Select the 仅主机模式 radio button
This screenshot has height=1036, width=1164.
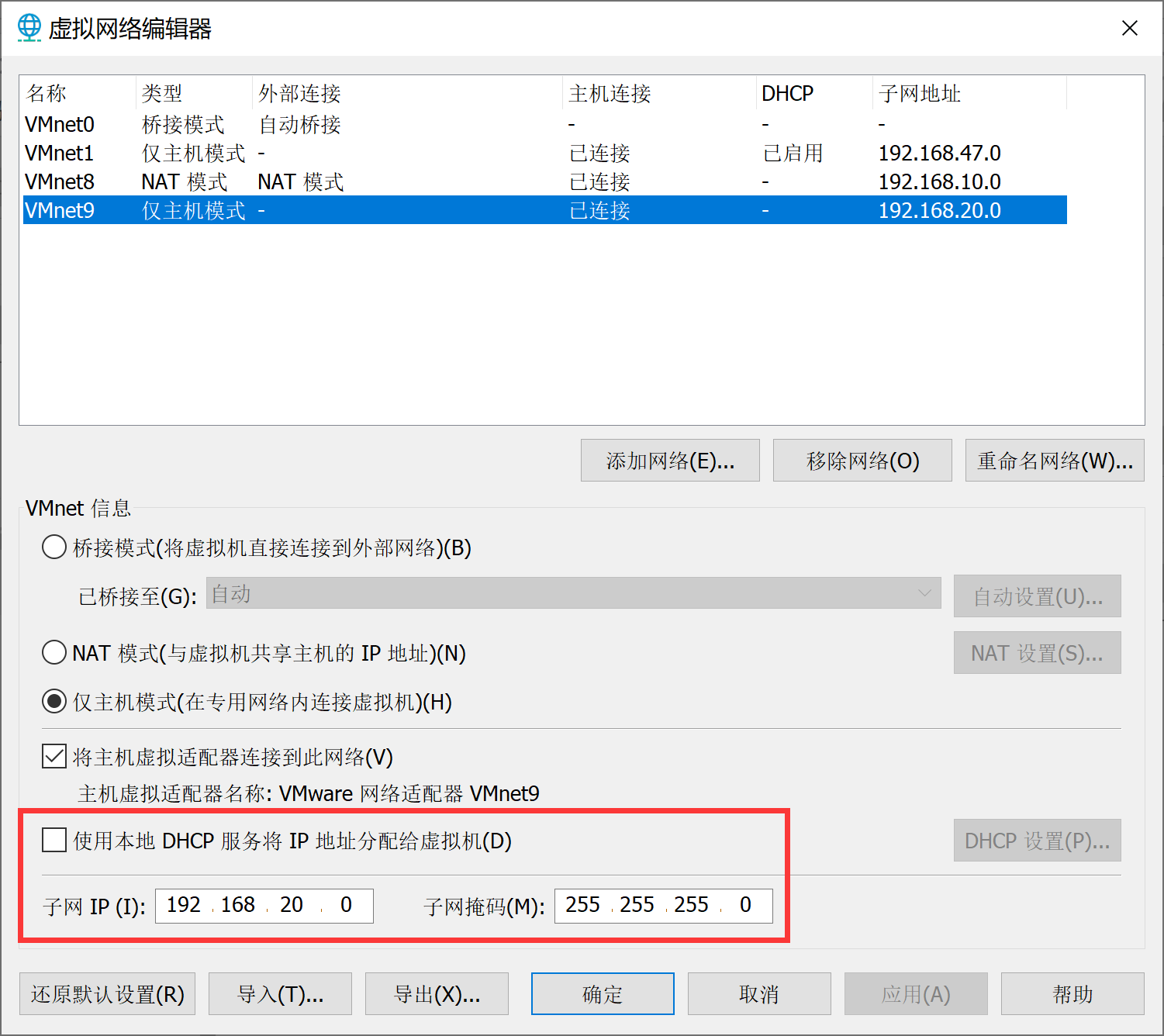(54, 702)
